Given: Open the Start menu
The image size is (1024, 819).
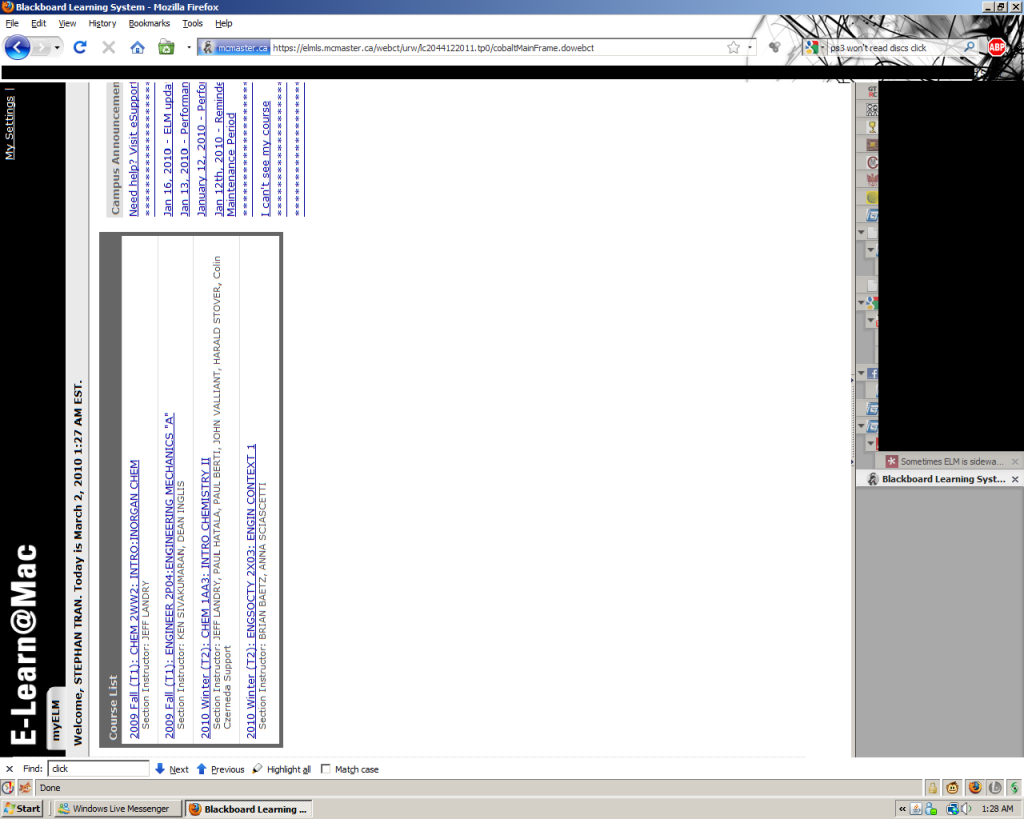Looking at the screenshot, I should [x=22, y=809].
